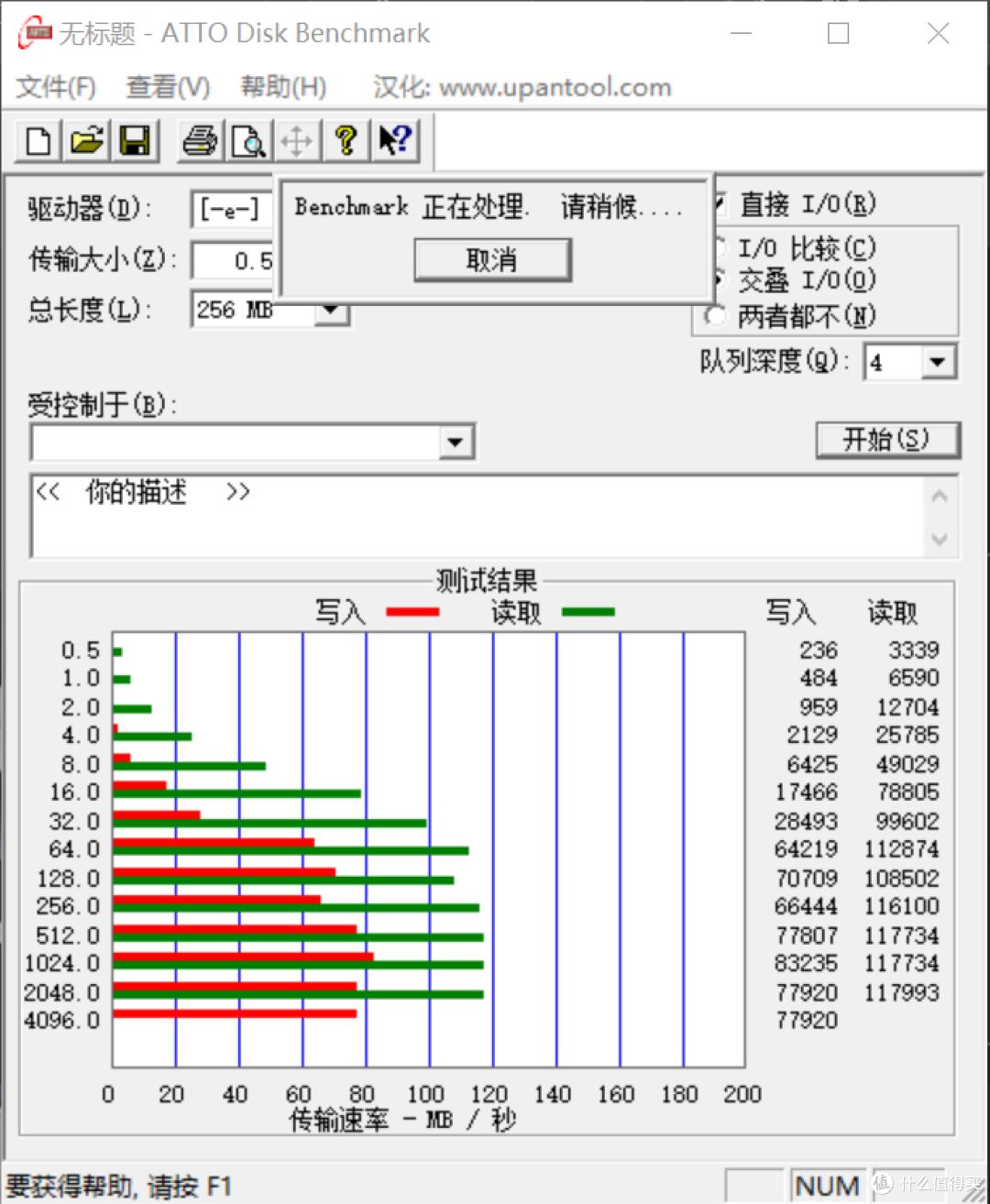Click write value 236
Viewport: 990px width, 1204px height.
818,650
